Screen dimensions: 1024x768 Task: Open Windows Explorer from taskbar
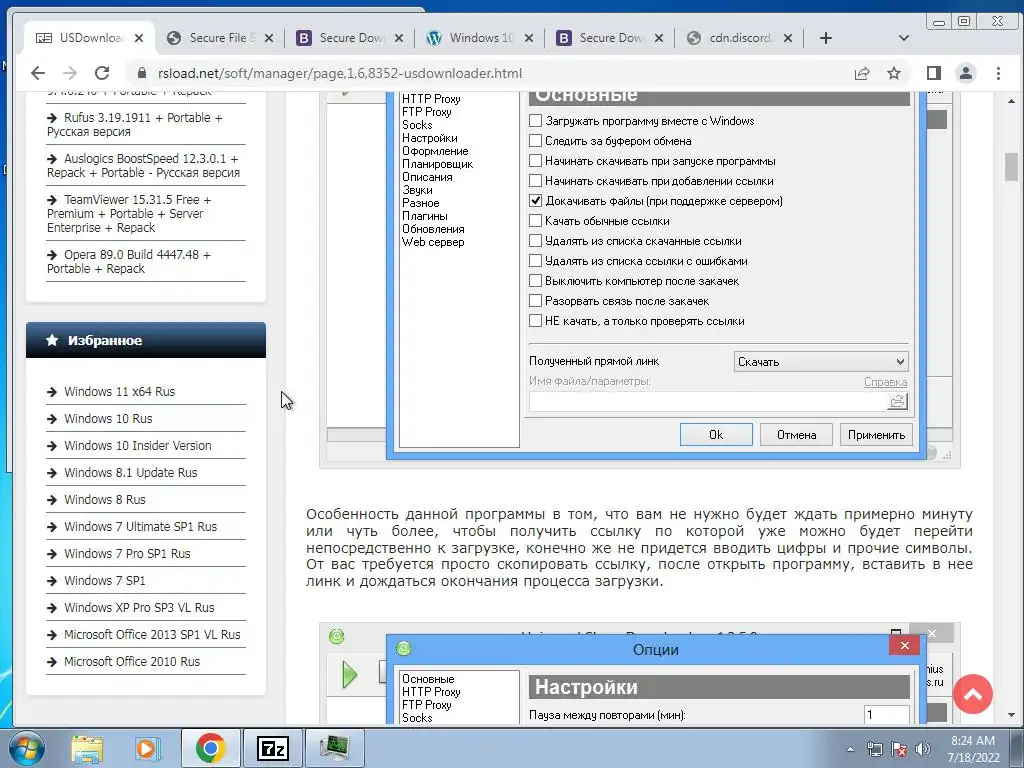point(87,748)
